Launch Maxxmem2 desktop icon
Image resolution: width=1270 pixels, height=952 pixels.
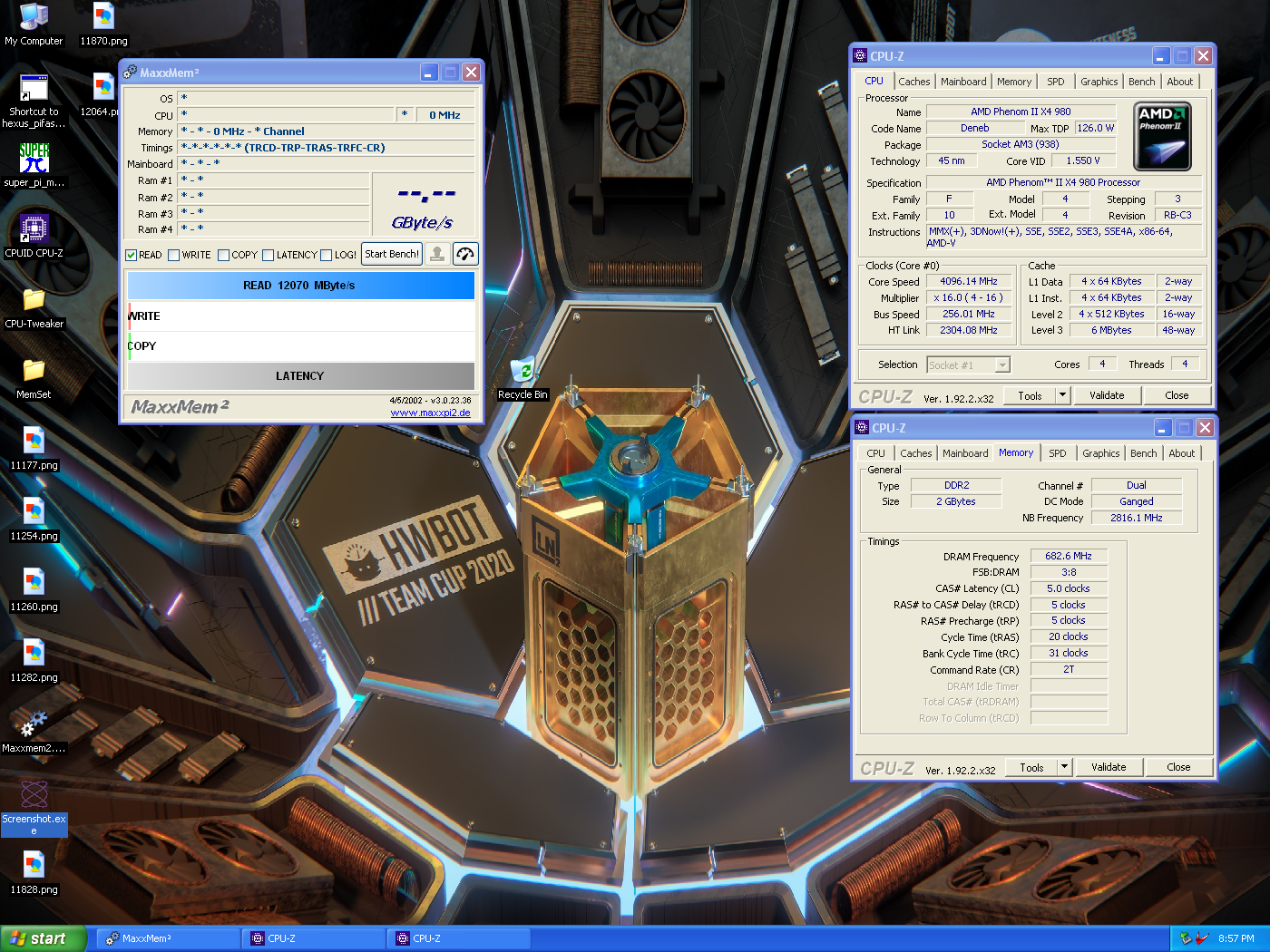coord(34,732)
